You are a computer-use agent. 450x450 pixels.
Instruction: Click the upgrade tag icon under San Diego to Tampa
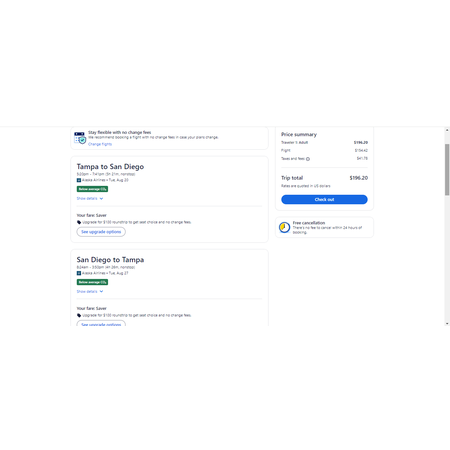79,315
